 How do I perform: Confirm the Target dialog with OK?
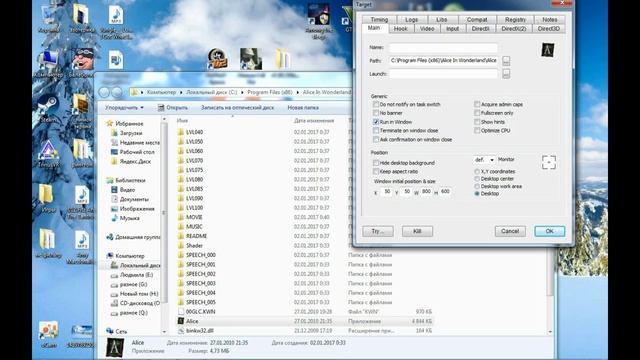click(x=550, y=231)
